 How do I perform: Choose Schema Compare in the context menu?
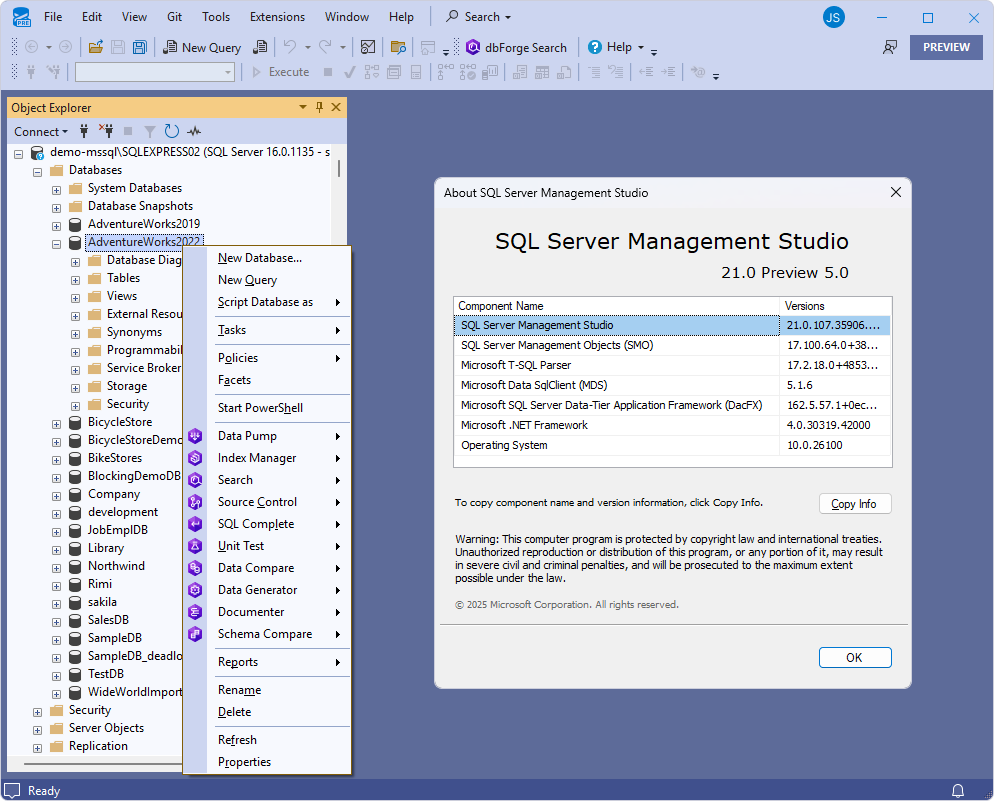click(265, 634)
